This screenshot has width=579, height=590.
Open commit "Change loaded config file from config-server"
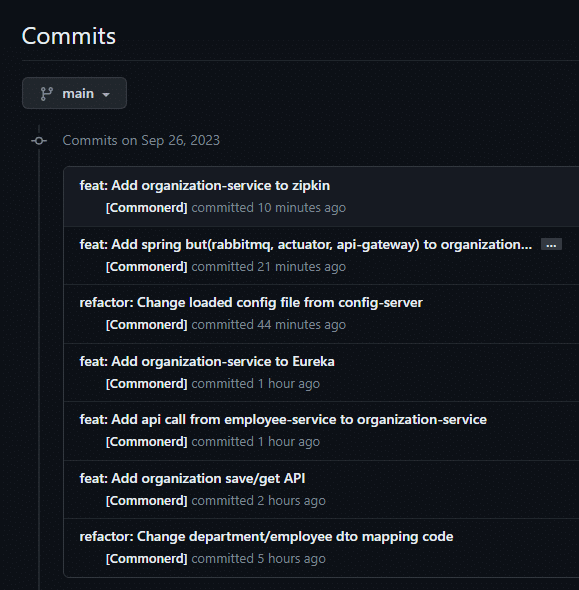[251, 303]
